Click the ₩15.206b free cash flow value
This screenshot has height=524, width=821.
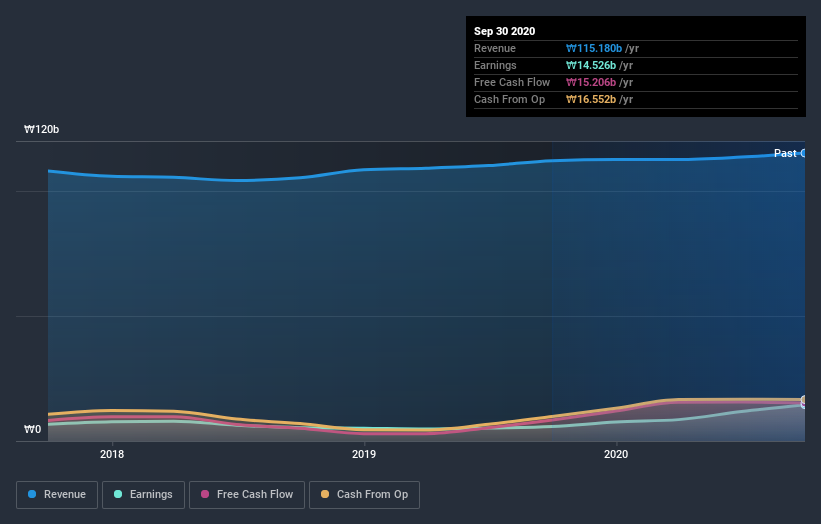pyautogui.click(x=591, y=82)
